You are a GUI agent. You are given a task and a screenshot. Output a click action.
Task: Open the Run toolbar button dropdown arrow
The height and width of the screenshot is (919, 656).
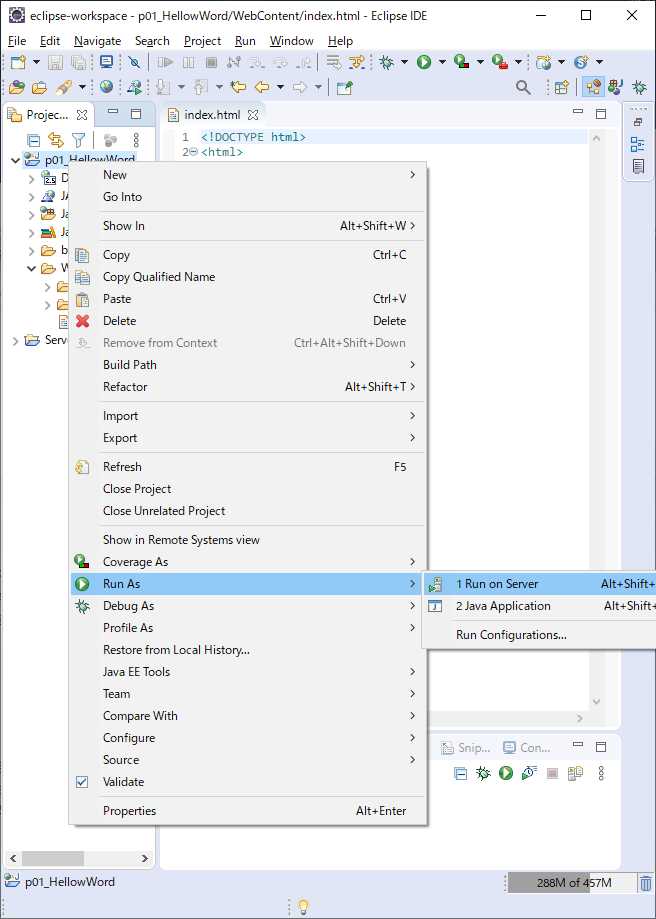(442, 62)
